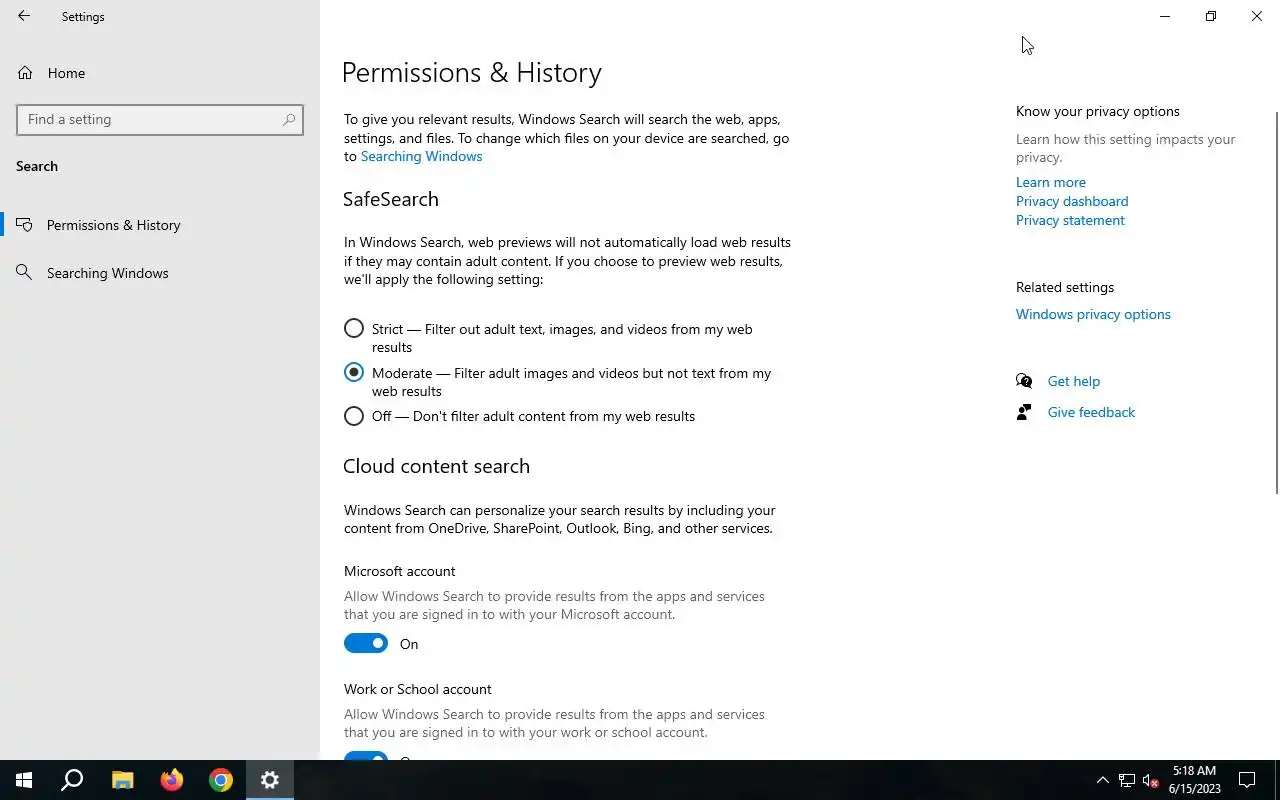The height and width of the screenshot is (800, 1280).
Task: Click the page's vertical scrollbar
Action: point(1276,300)
